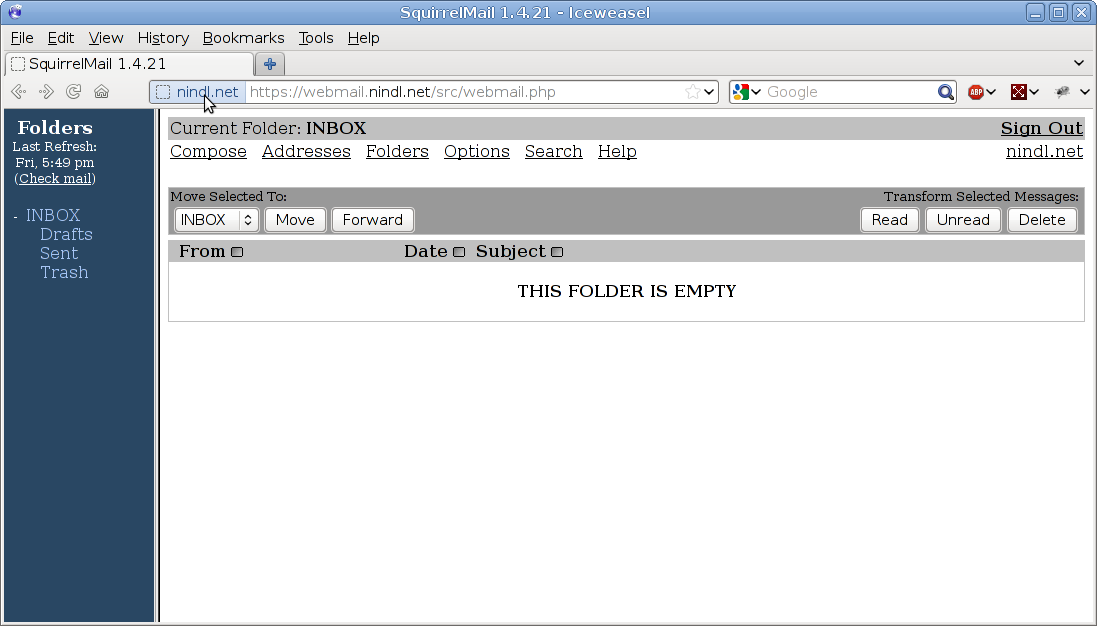Screen dimensions: 1097x626
Task: Toggle the Subject column sort box
Action: 557,252
